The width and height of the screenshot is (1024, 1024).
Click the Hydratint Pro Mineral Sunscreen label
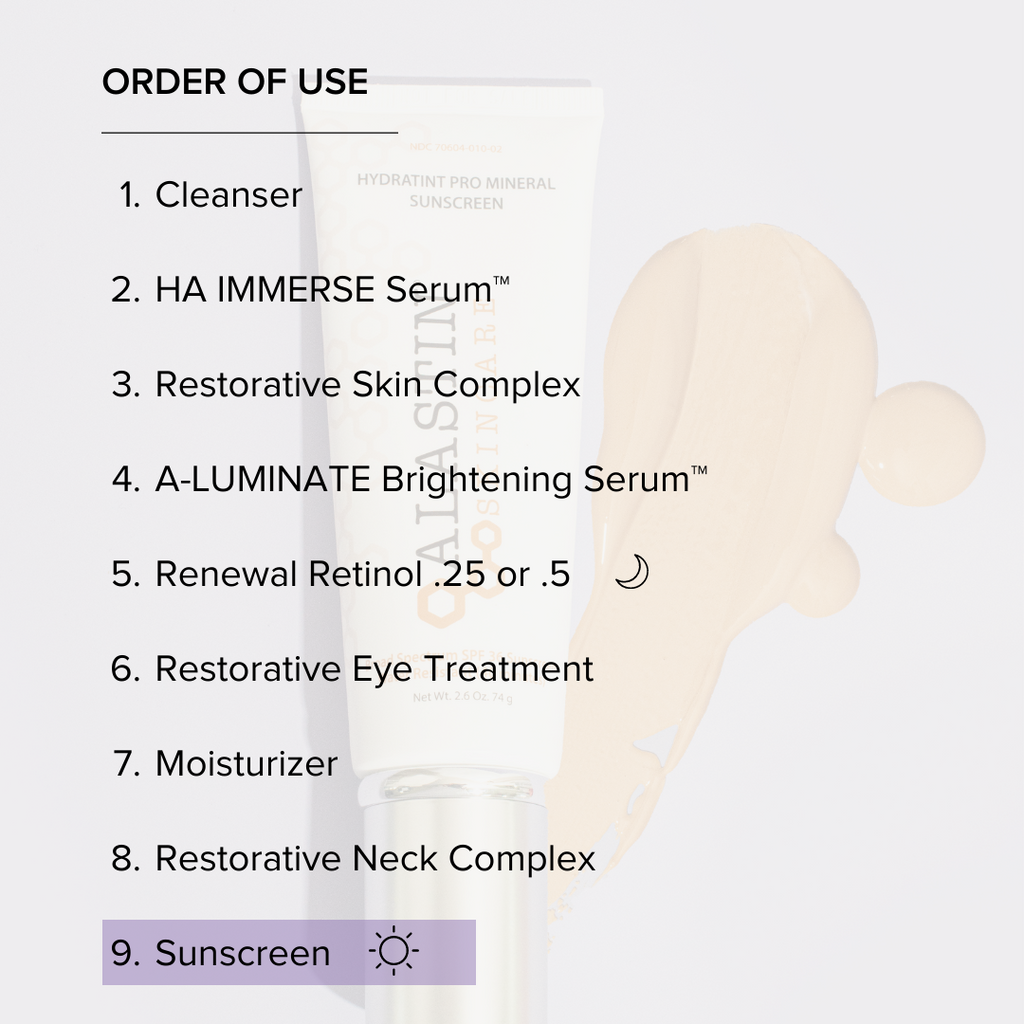click(455, 193)
